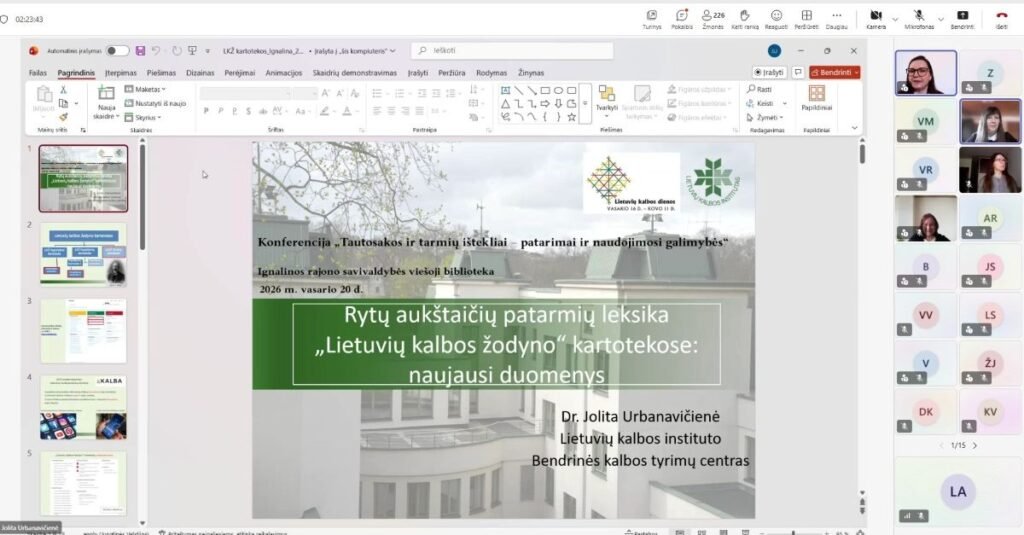This screenshot has width=1024, height=535.
Task: Click the Įrašyti record button
Action: click(x=769, y=73)
